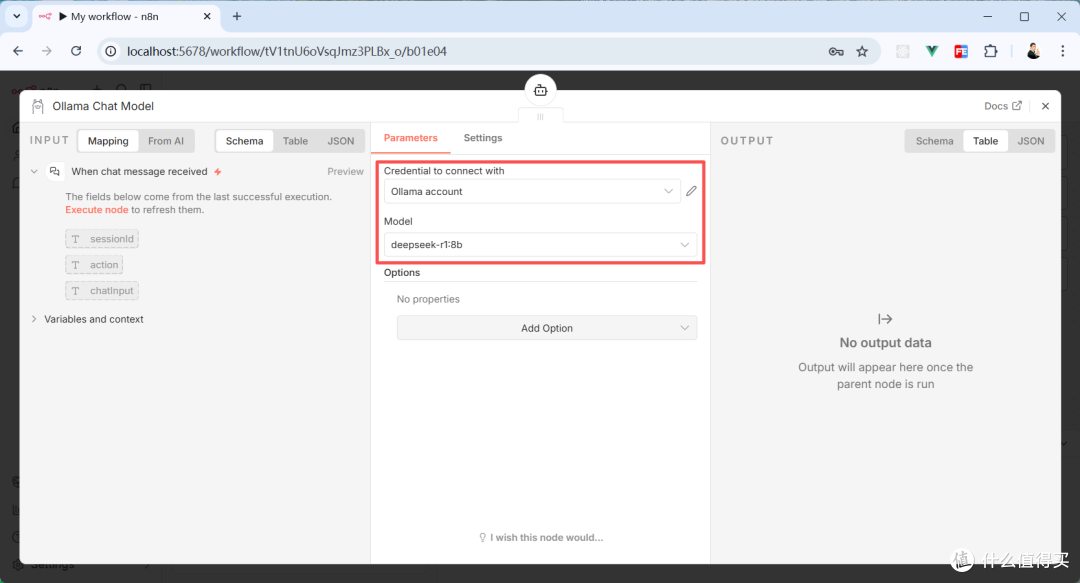Click the 'Execute node' link
1080x583 pixels.
tap(96, 209)
